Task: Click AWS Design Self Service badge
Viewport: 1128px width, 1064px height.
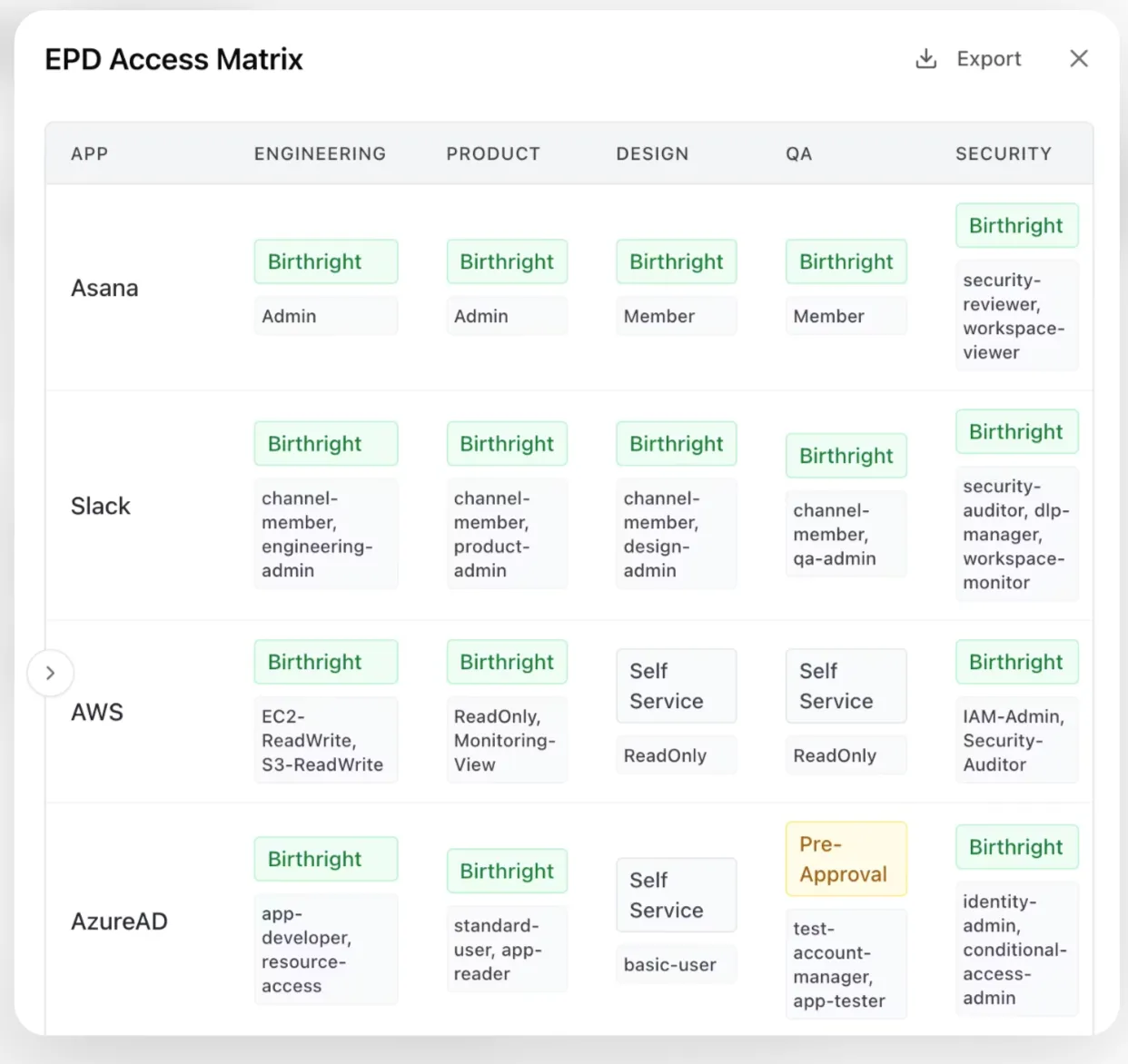Action: click(x=677, y=685)
